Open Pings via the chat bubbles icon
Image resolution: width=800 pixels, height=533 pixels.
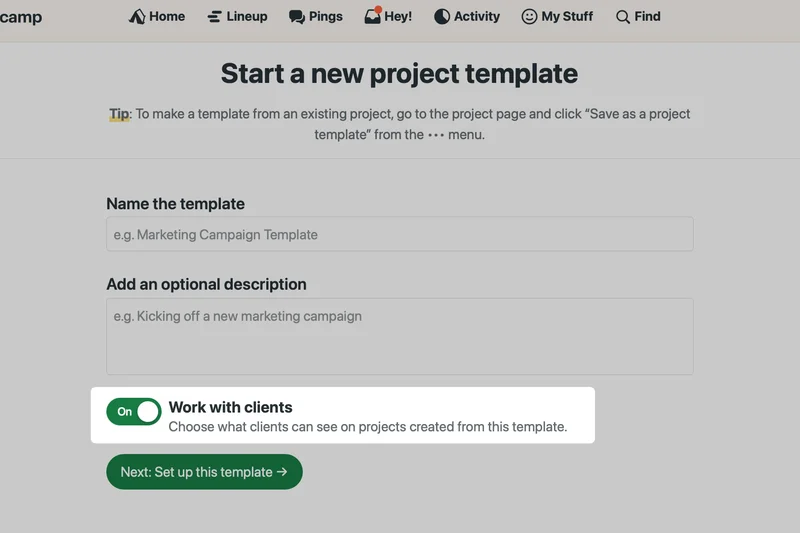(x=297, y=17)
